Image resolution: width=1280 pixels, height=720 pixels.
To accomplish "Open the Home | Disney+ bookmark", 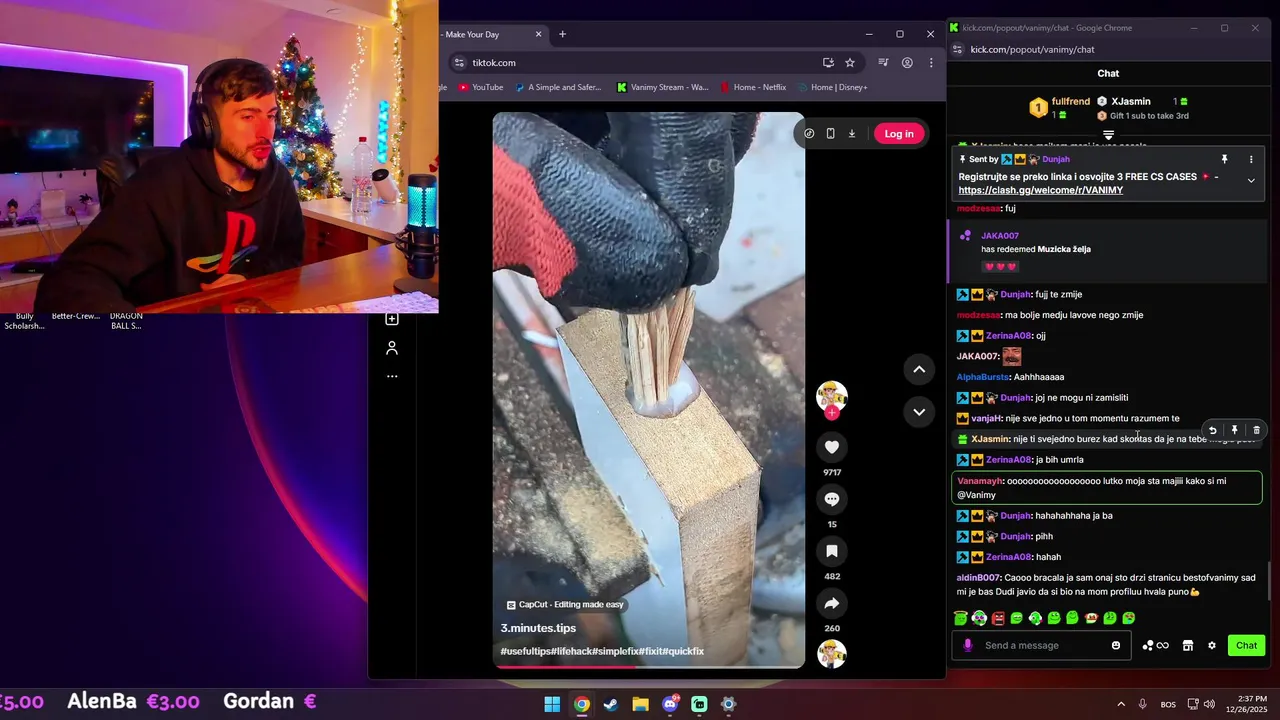I will (832, 87).
